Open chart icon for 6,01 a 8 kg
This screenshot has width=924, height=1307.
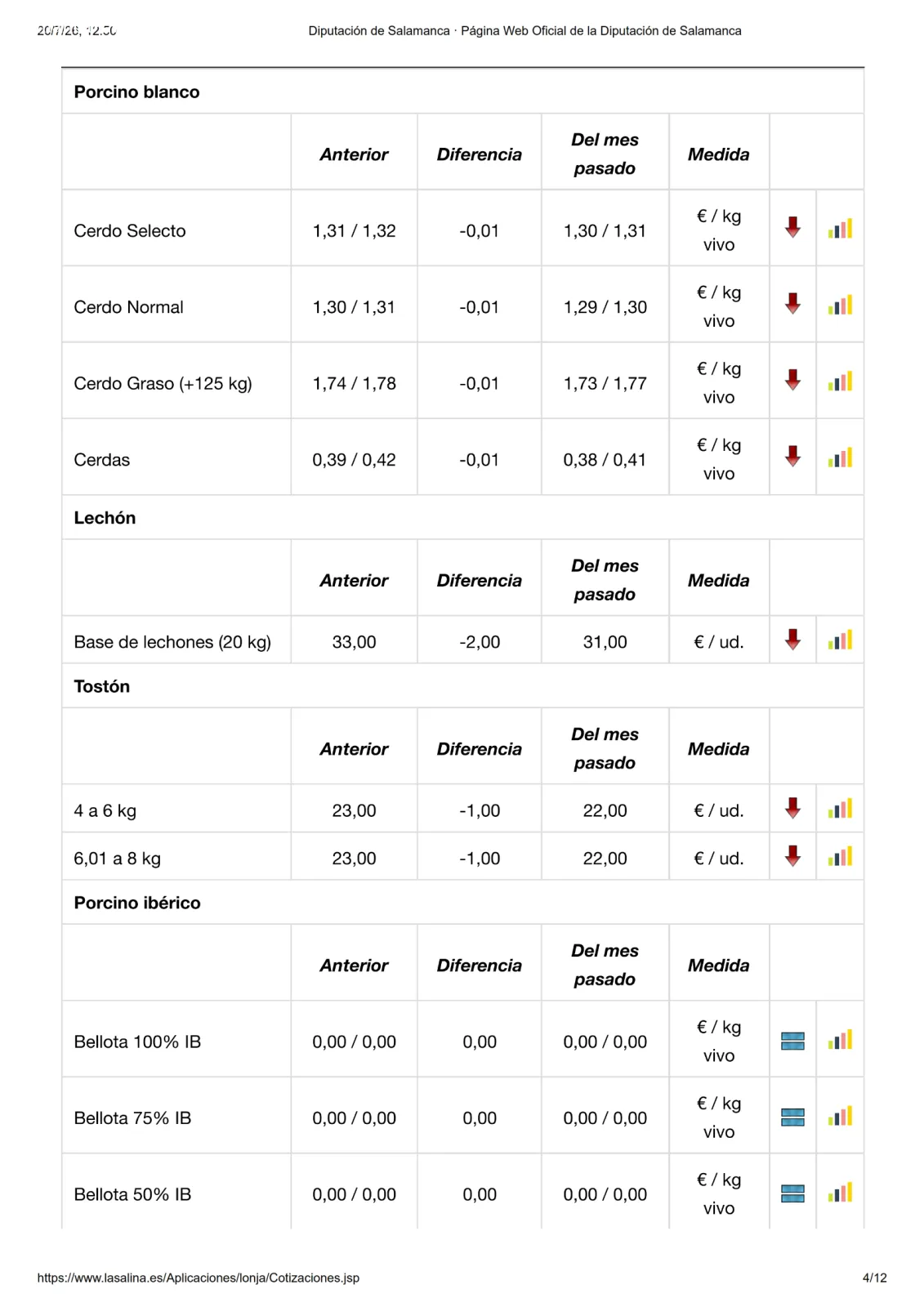click(840, 856)
